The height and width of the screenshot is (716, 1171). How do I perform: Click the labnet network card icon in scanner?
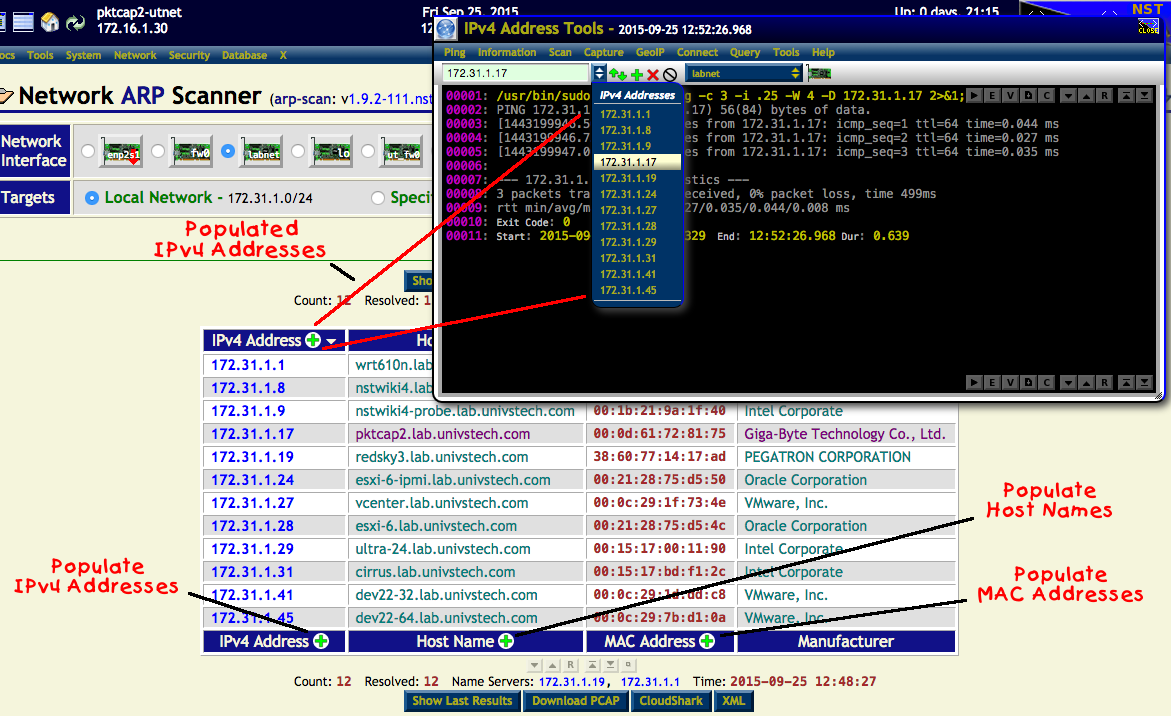pyautogui.click(x=262, y=152)
